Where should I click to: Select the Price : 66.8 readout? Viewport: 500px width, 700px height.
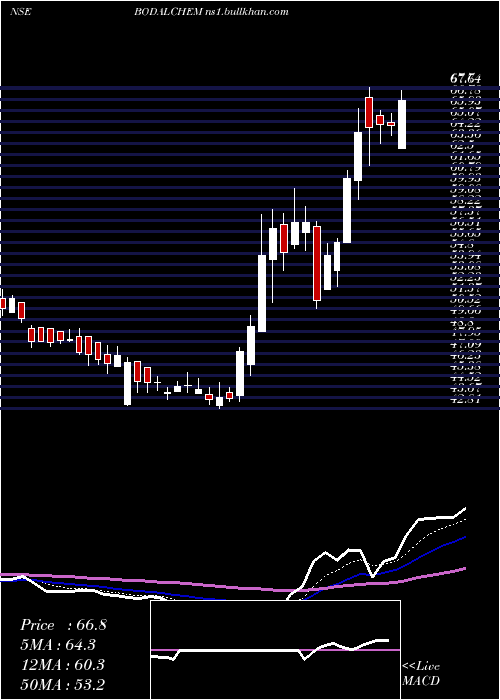click(63, 625)
